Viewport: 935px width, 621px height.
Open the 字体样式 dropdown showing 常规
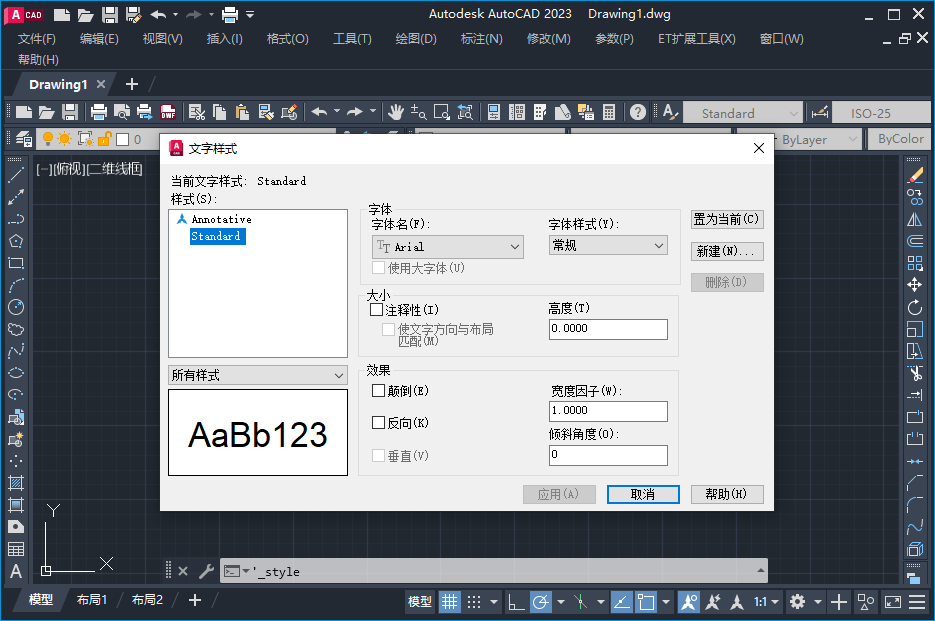657,244
